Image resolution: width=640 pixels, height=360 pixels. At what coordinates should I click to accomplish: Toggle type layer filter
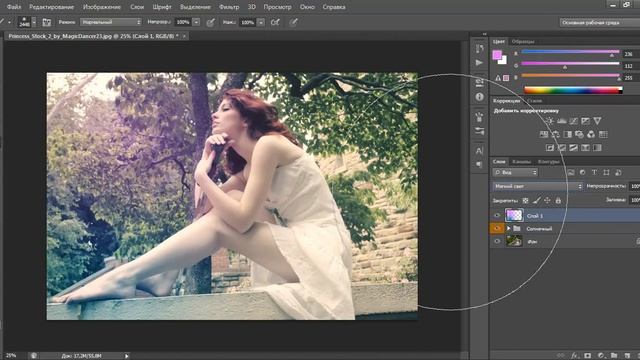[594, 173]
